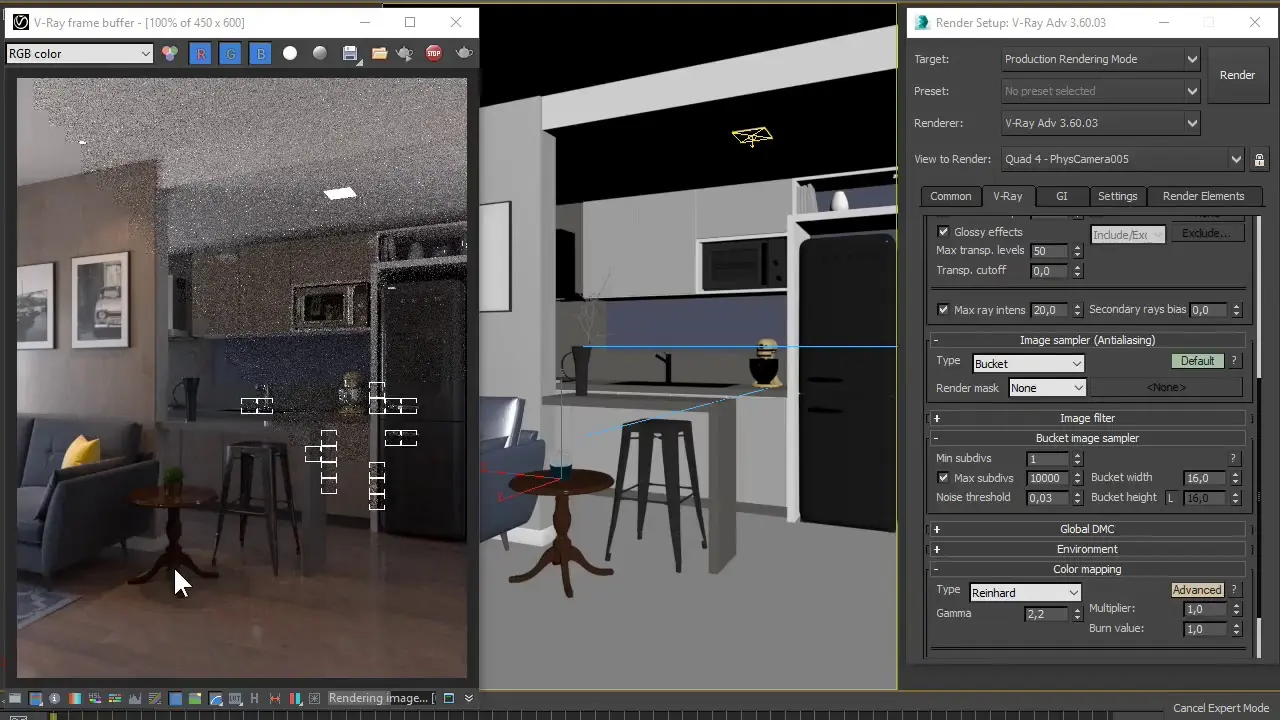Stop the current render

point(433,53)
